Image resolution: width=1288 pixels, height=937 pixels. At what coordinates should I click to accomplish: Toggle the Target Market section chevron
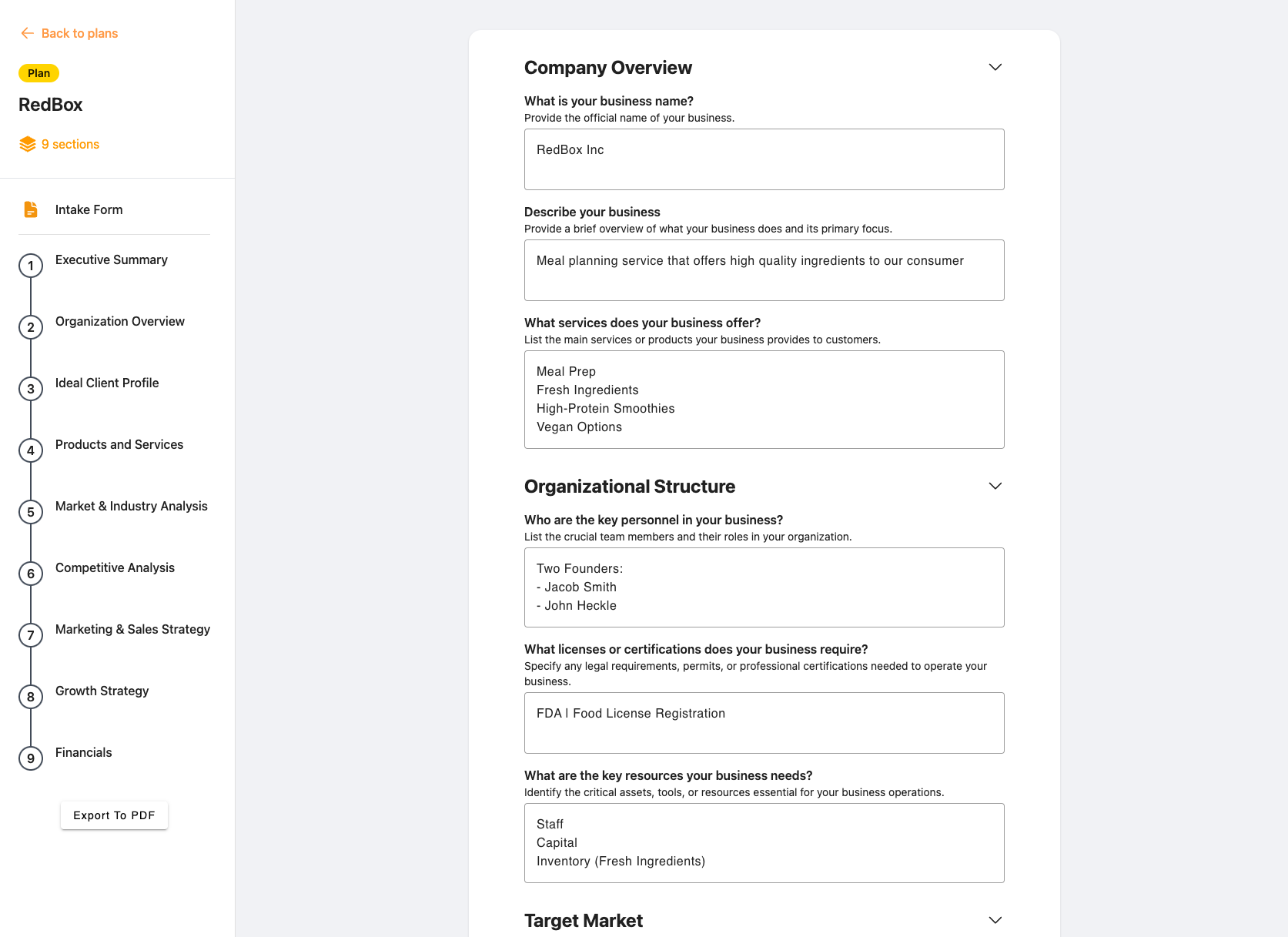tap(995, 920)
